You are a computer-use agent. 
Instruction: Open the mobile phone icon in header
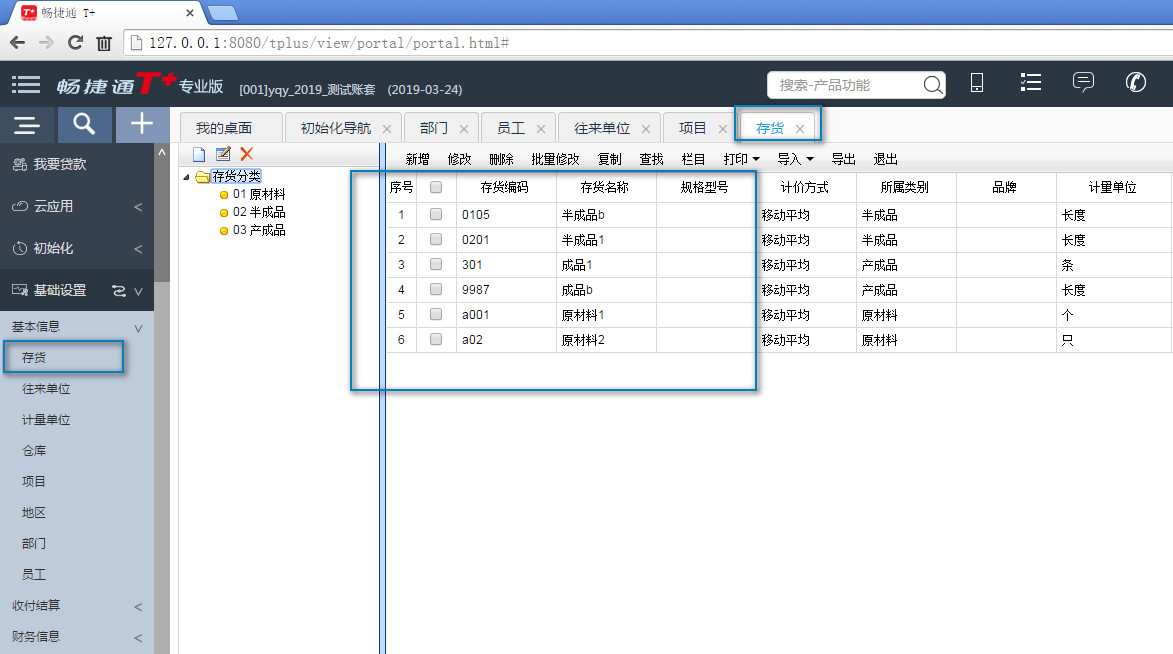977,84
